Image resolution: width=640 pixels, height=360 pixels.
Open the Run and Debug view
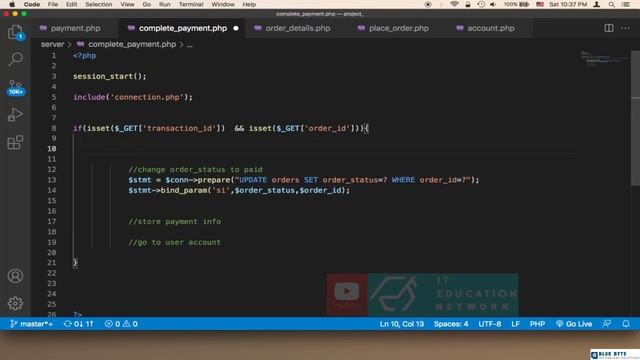point(15,115)
